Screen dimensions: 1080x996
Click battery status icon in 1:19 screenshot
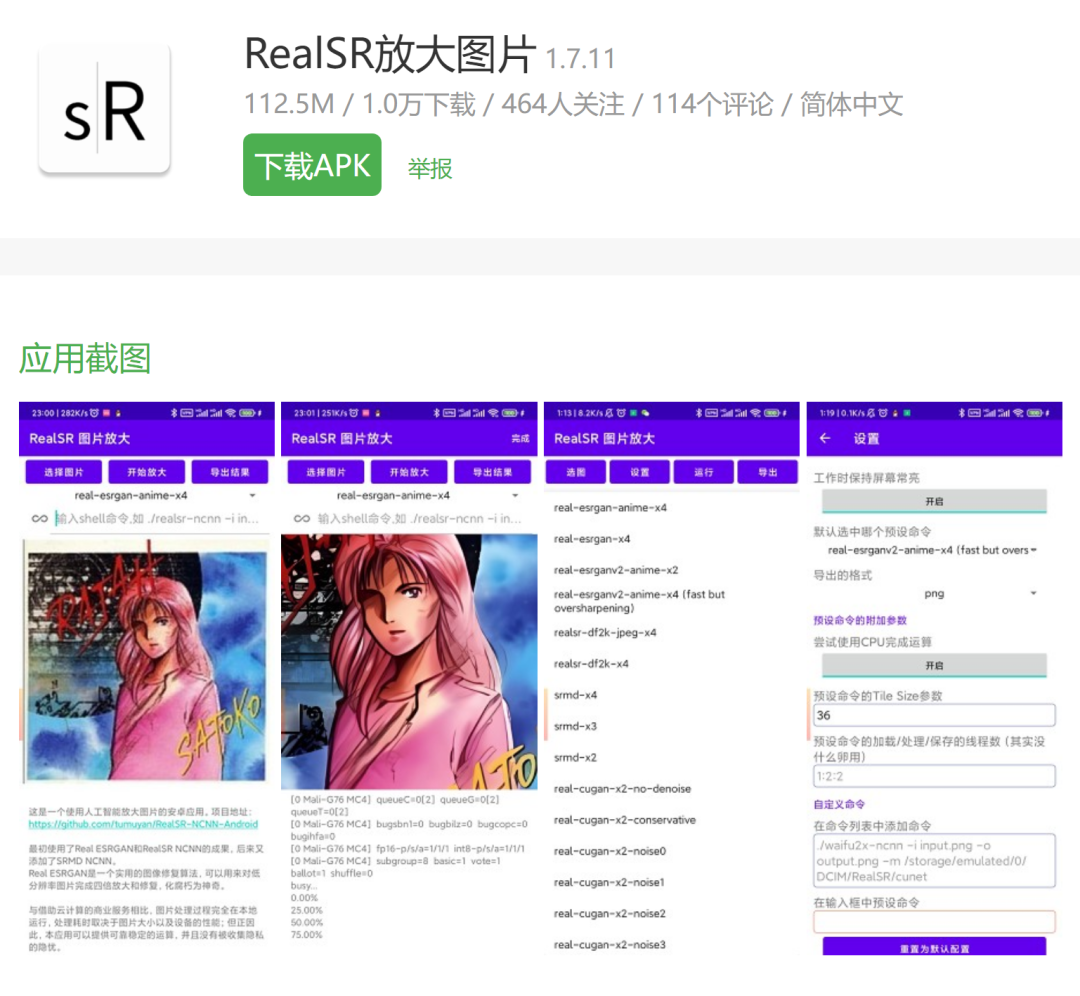[1035, 413]
